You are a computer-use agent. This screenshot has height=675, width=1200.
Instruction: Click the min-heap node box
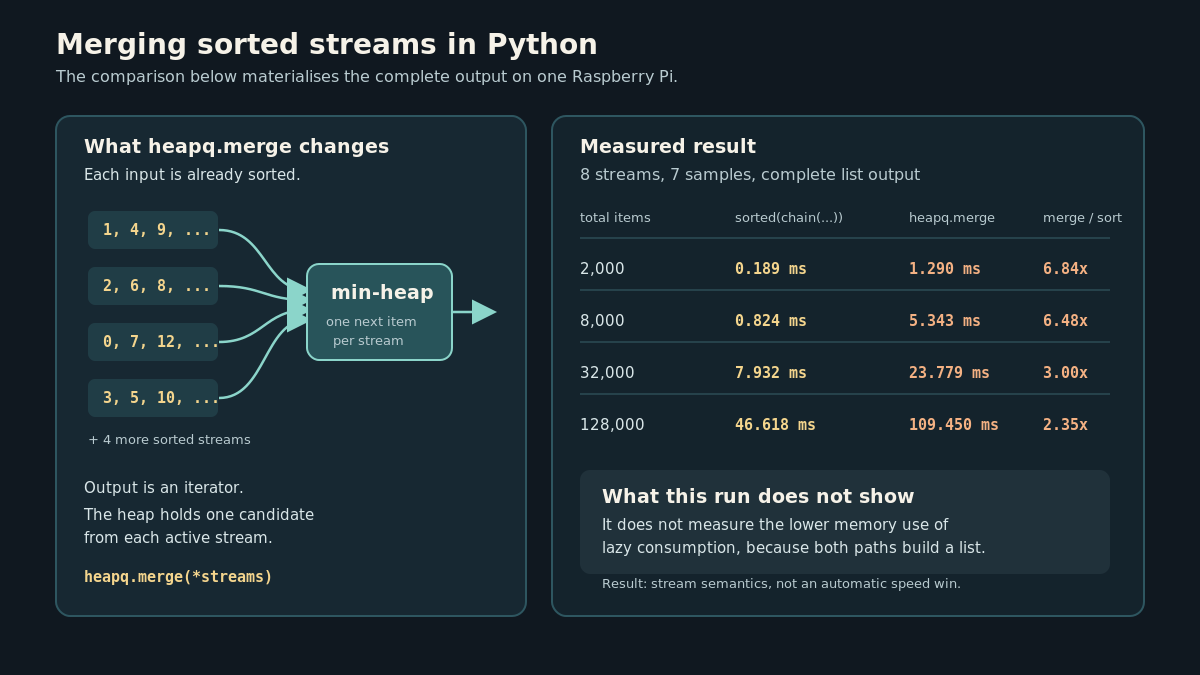pyautogui.click(x=379, y=312)
